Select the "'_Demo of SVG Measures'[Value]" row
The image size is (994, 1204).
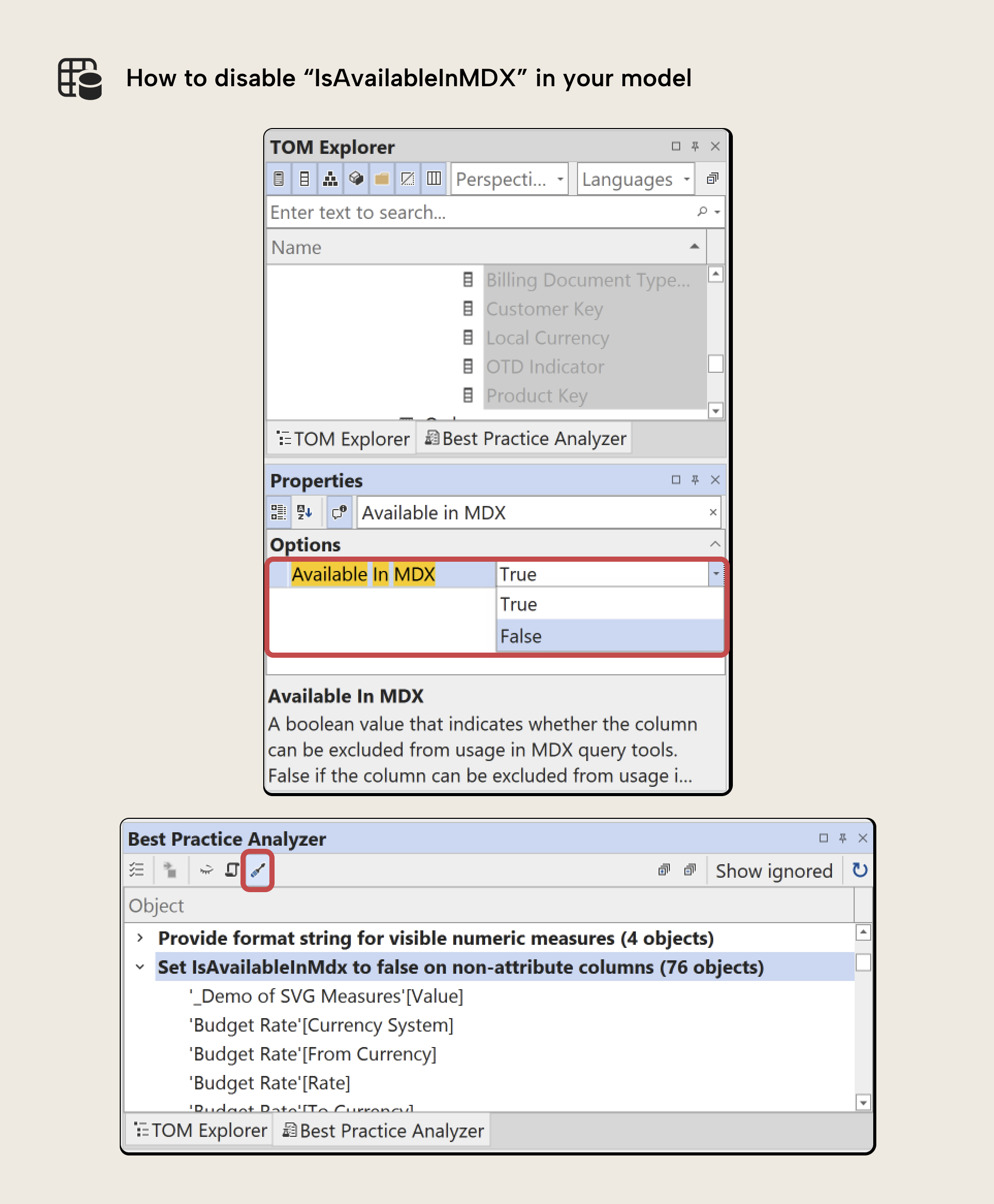tap(326, 996)
